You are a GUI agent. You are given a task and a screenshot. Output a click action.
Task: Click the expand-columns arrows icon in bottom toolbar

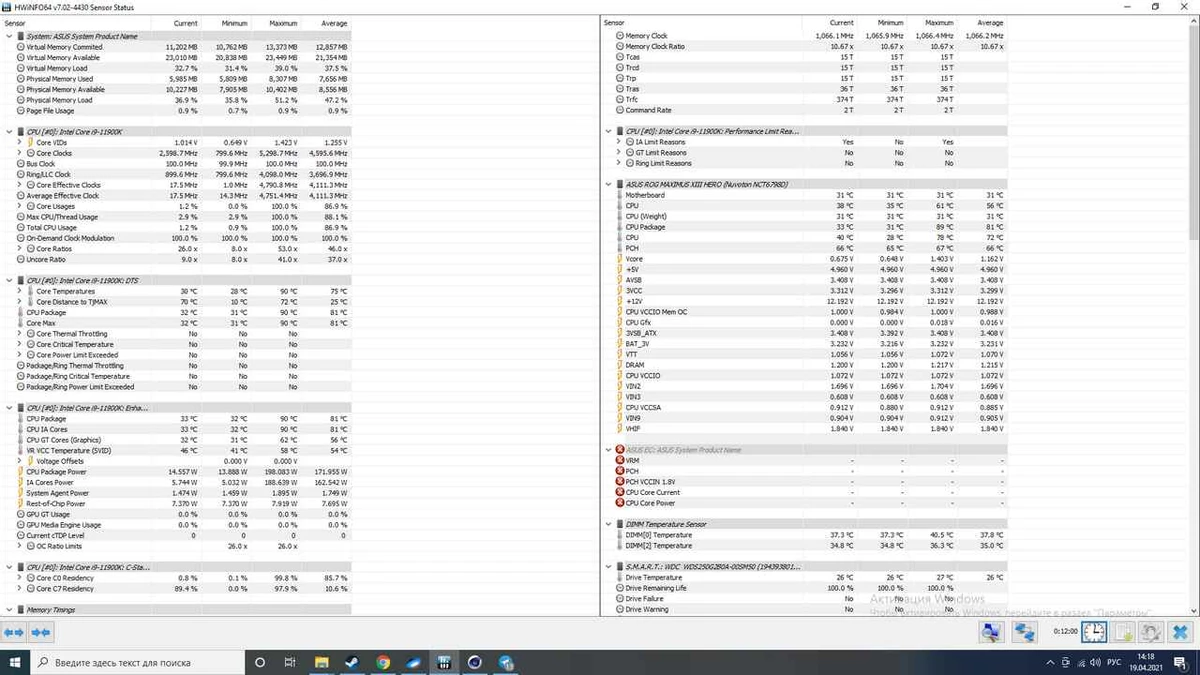tap(14, 632)
